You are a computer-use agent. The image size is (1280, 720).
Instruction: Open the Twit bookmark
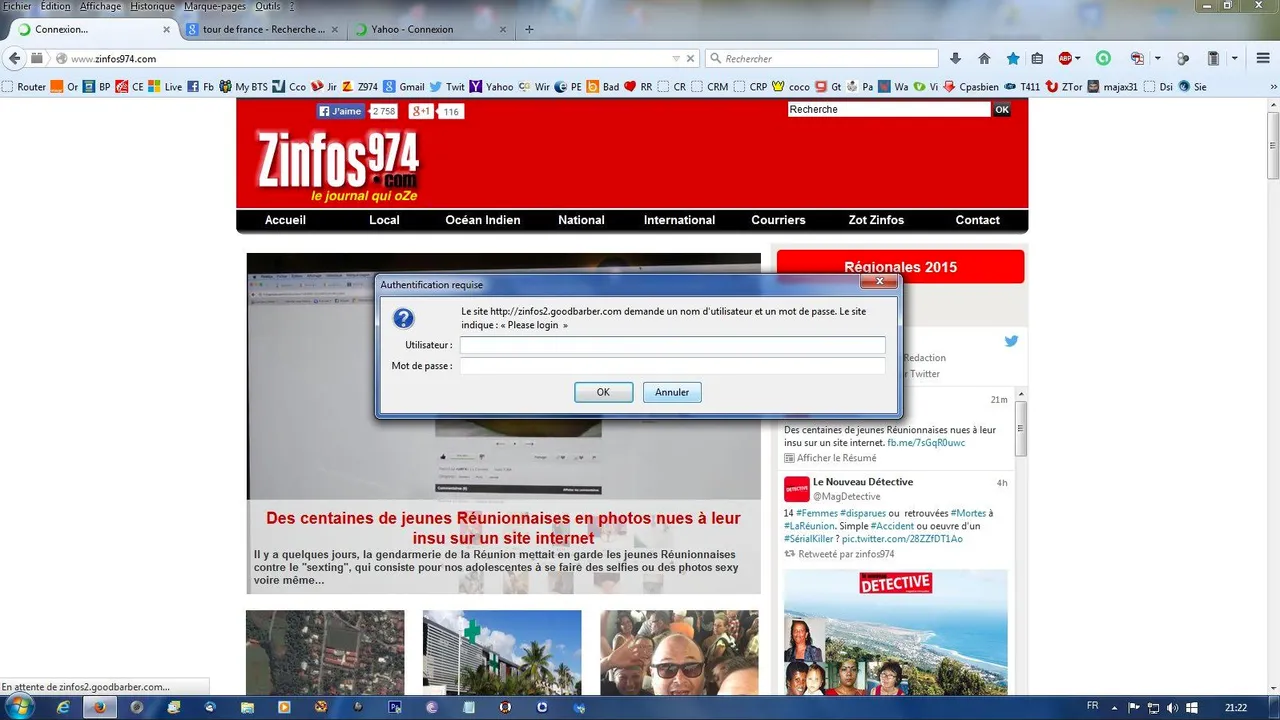pos(447,87)
